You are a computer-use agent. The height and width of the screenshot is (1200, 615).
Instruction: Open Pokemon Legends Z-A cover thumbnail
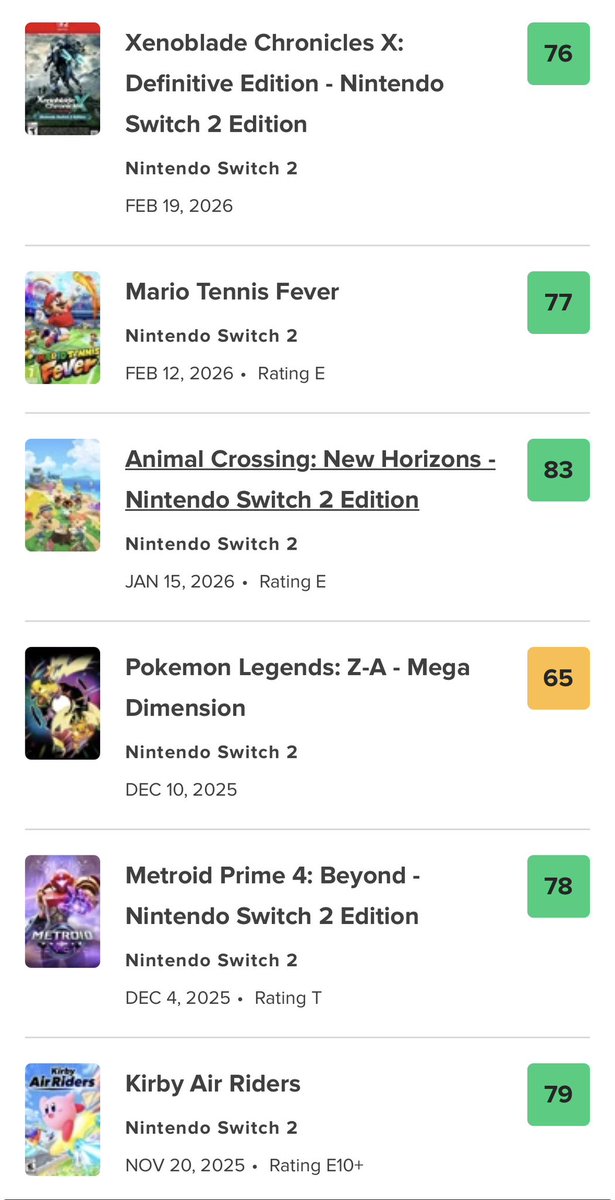[63, 703]
